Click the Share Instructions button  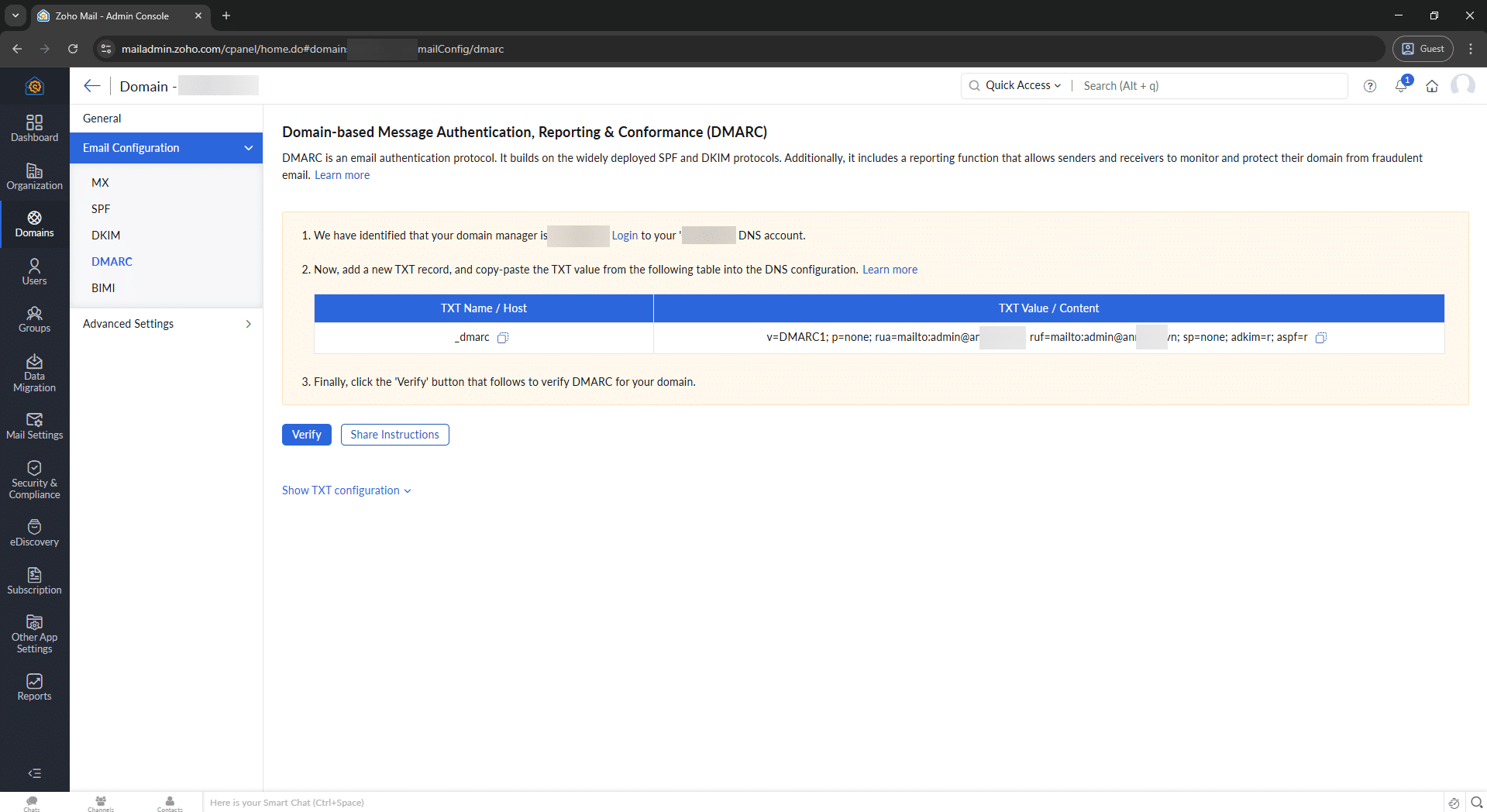coord(394,435)
